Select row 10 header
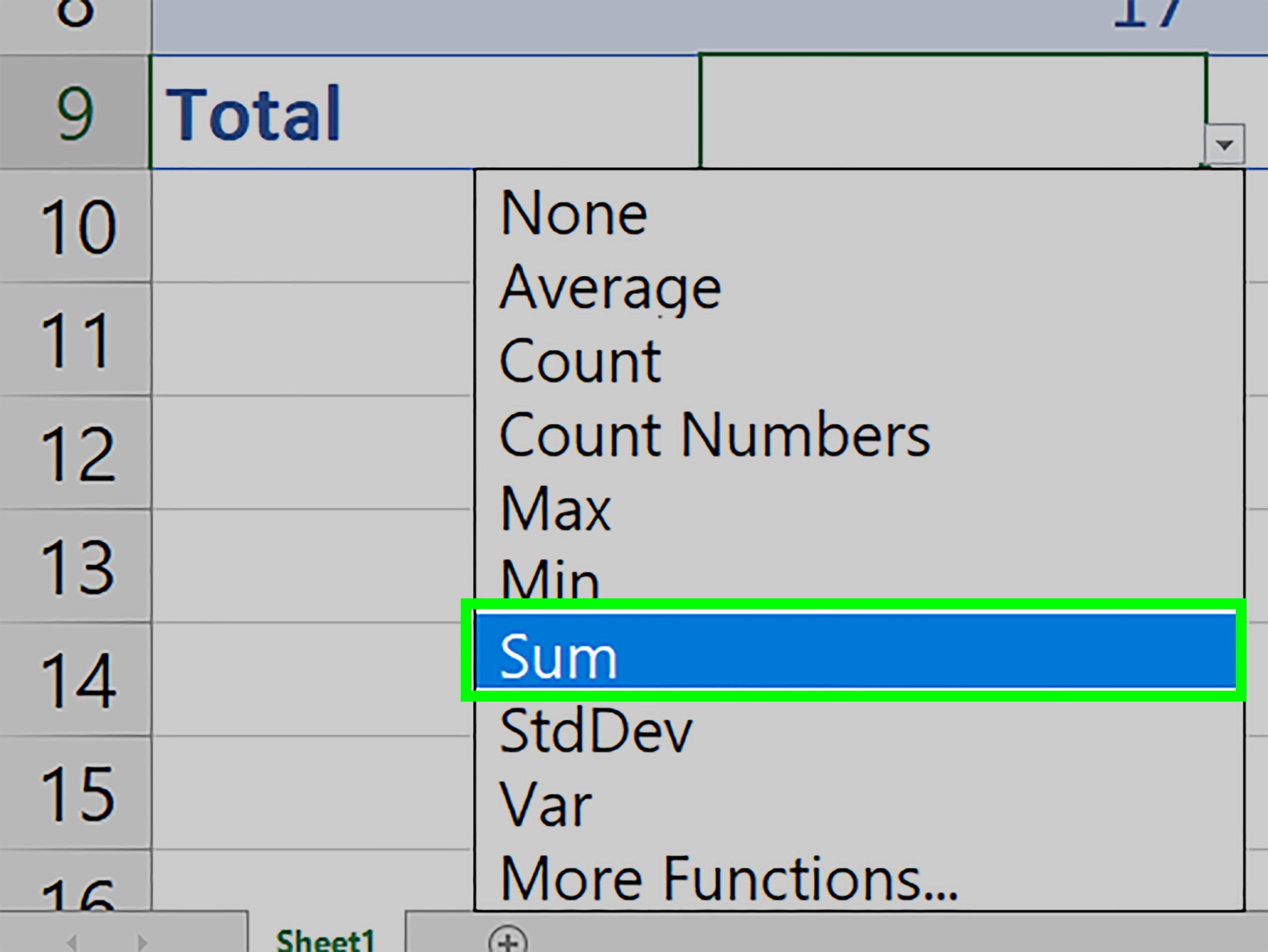This screenshot has width=1268, height=952. [75, 226]
